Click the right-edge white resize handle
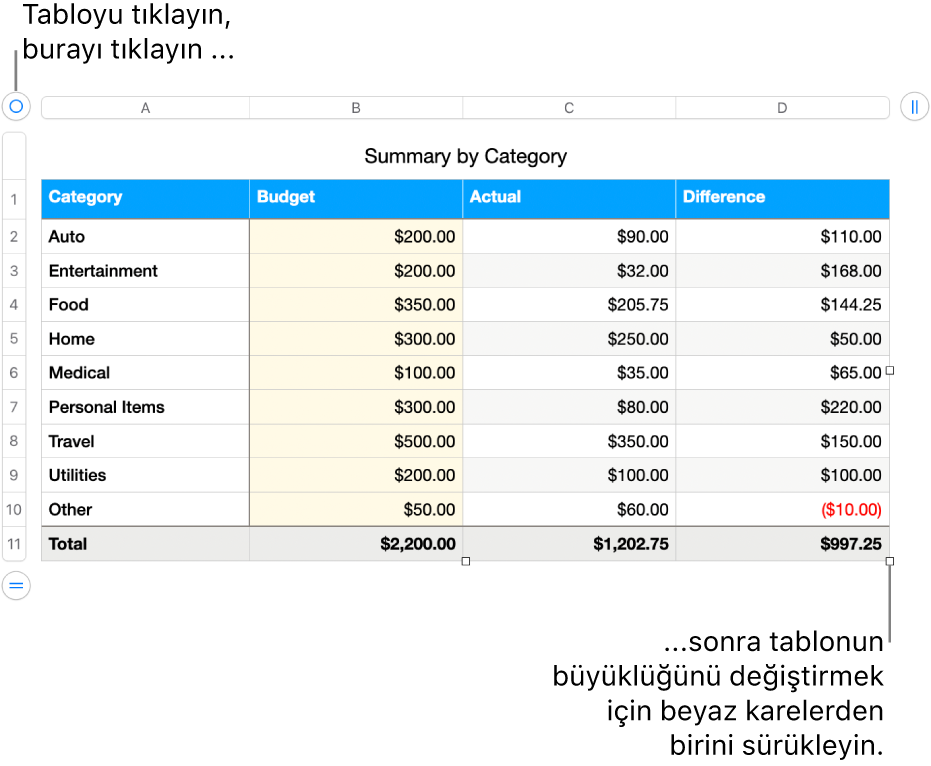This screenshot has height=766, width=931. [x=888, y=372]
